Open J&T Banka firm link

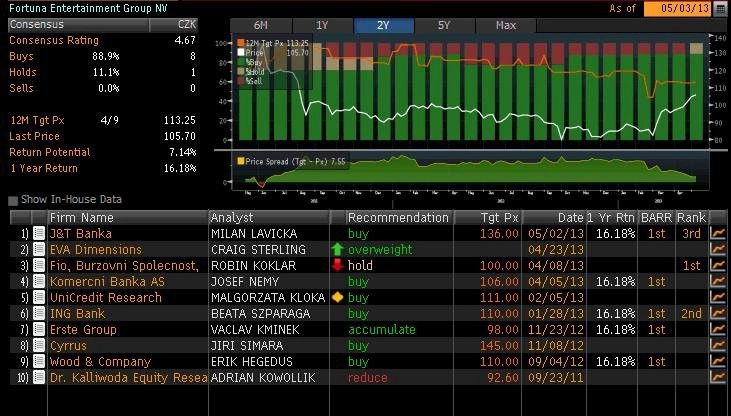[x=81, y=233]
